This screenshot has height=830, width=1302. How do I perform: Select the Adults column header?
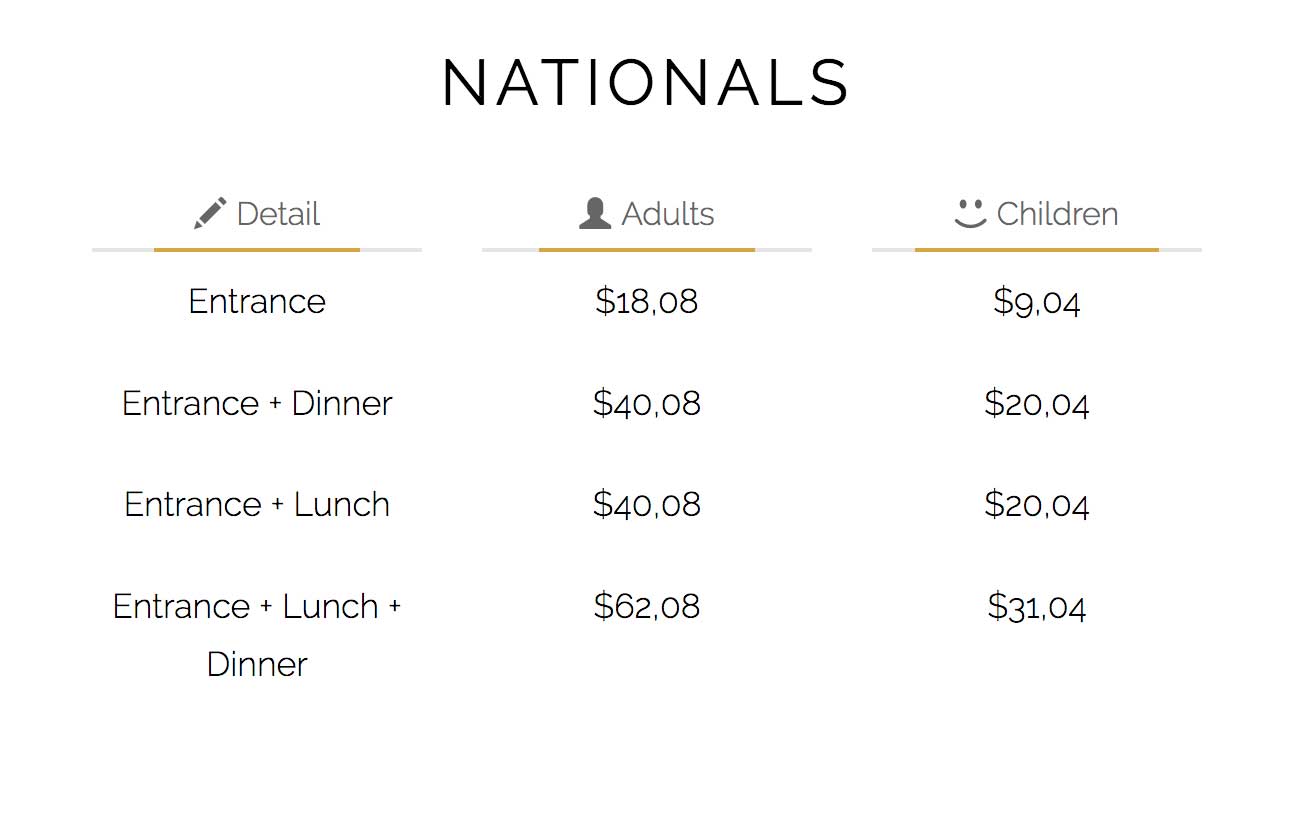tap(647, 214)
